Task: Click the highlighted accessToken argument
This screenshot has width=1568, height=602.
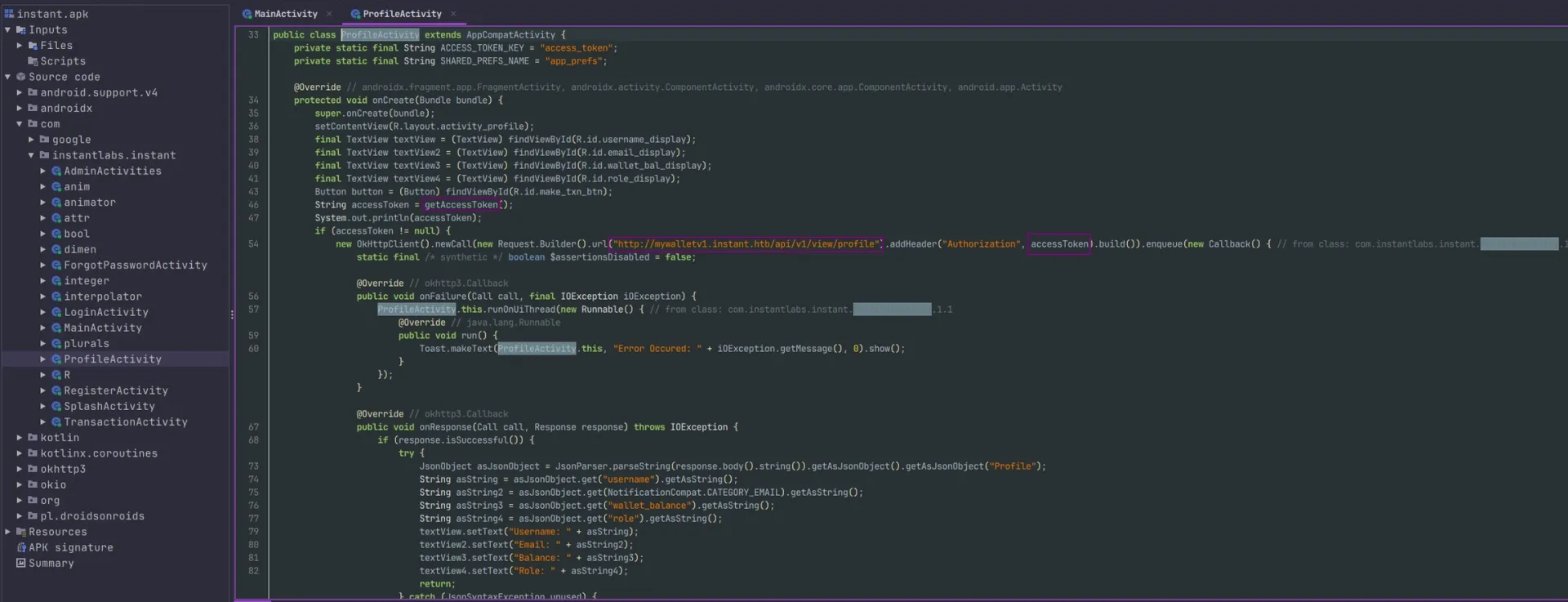Action: [1059, 244]
